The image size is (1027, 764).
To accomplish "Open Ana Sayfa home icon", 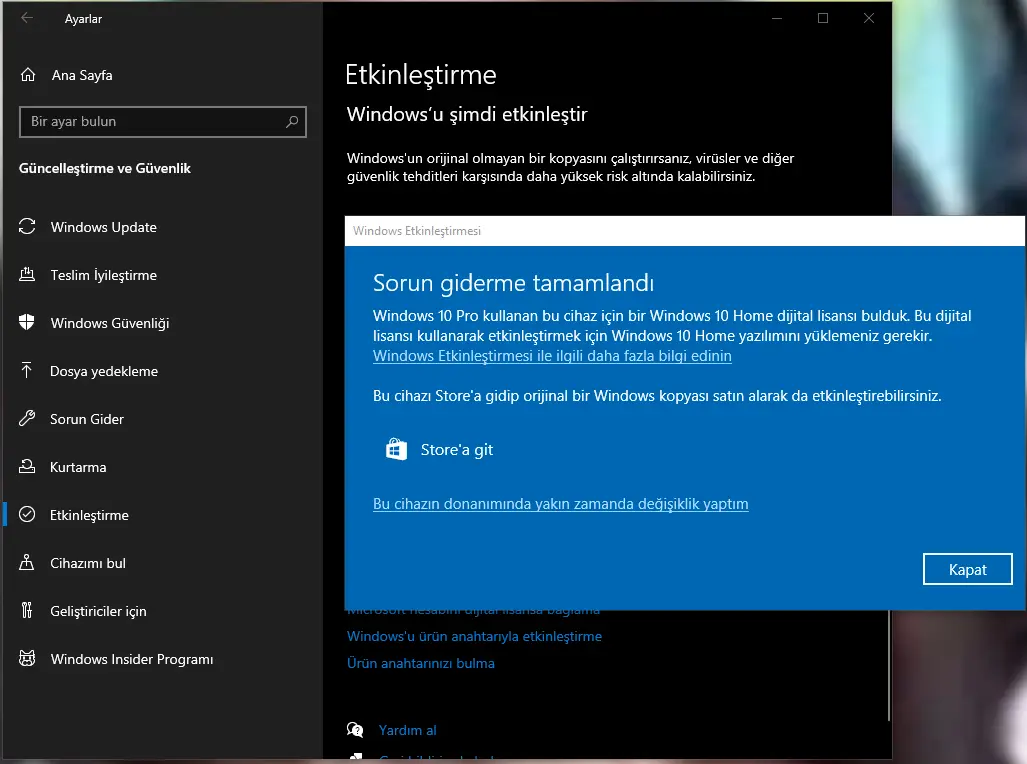I will pos(28,75).
